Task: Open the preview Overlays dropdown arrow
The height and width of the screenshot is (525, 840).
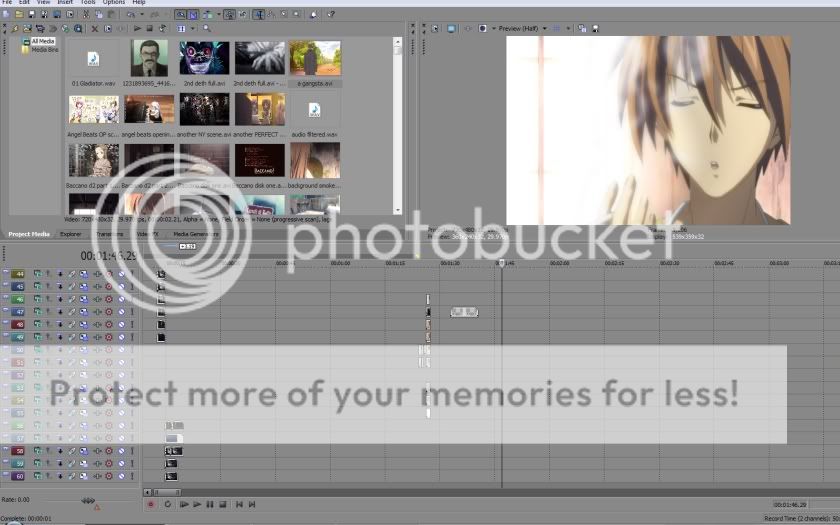Action: 568,28
